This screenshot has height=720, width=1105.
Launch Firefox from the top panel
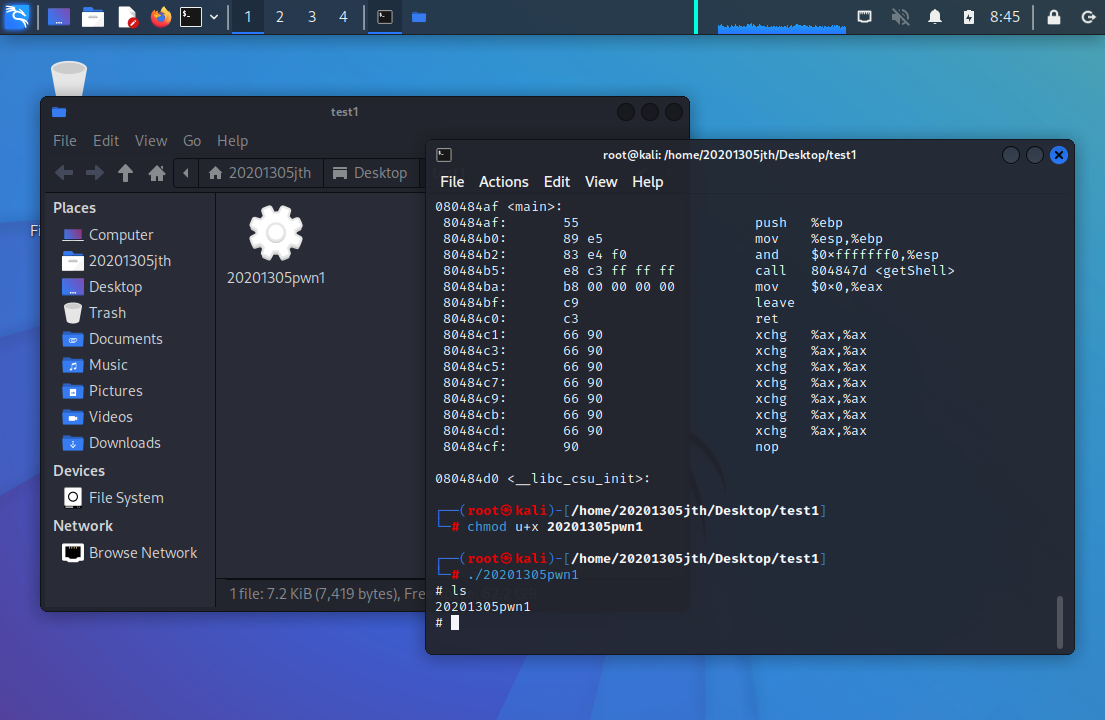click(161, 17)
